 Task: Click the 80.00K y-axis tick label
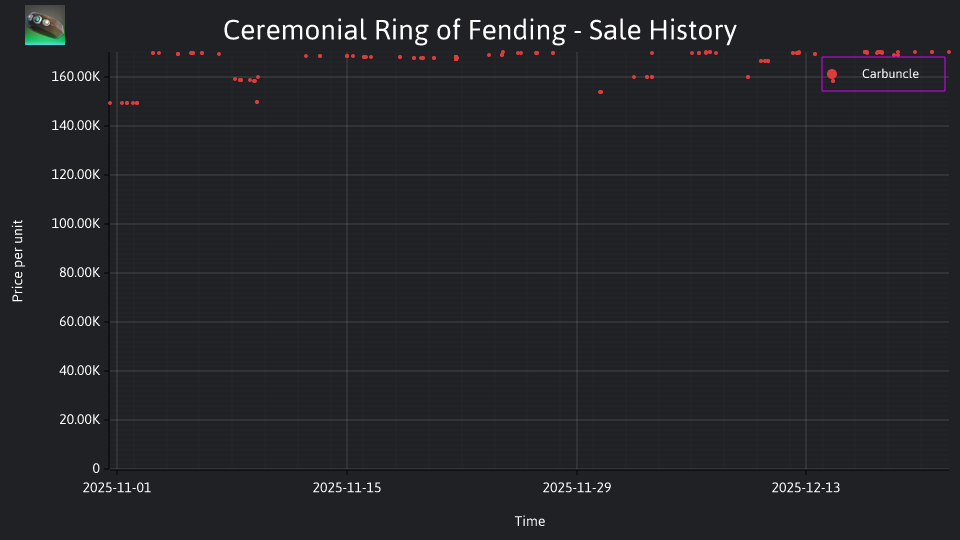pos(79,272)
